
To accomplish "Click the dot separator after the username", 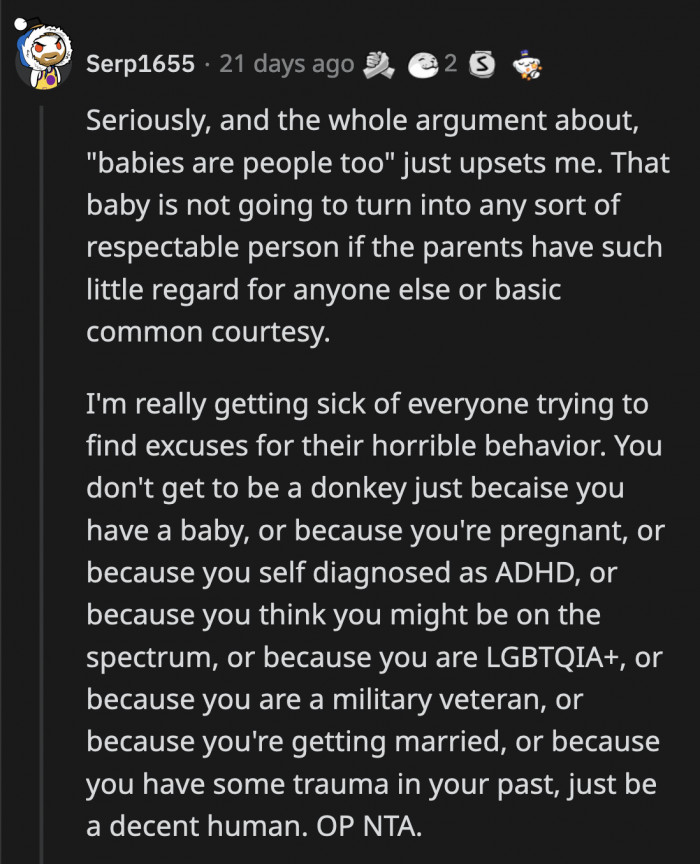I will click(x=205, y=64).
